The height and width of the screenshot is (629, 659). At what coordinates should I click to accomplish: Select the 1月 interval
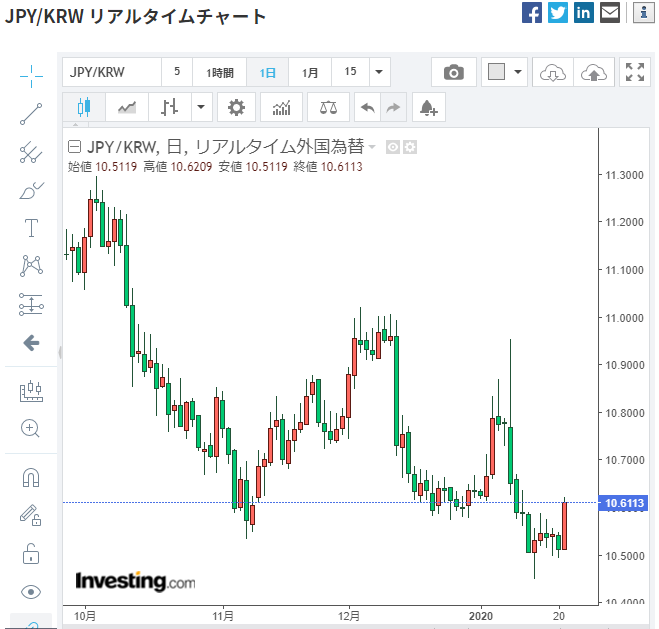(310, 72)
